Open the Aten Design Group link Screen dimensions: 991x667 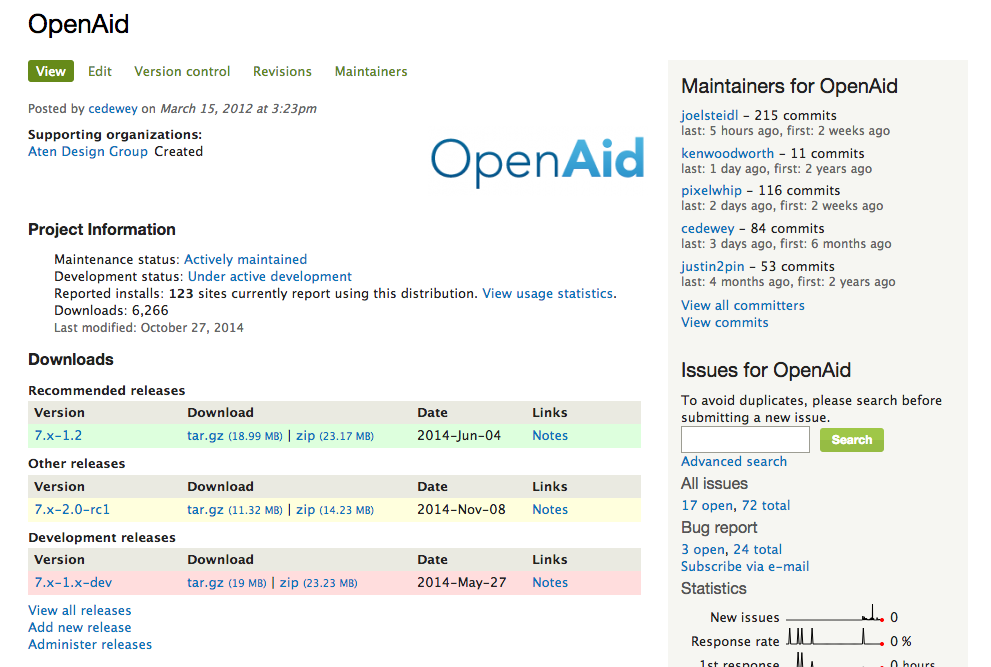(88, 152)
